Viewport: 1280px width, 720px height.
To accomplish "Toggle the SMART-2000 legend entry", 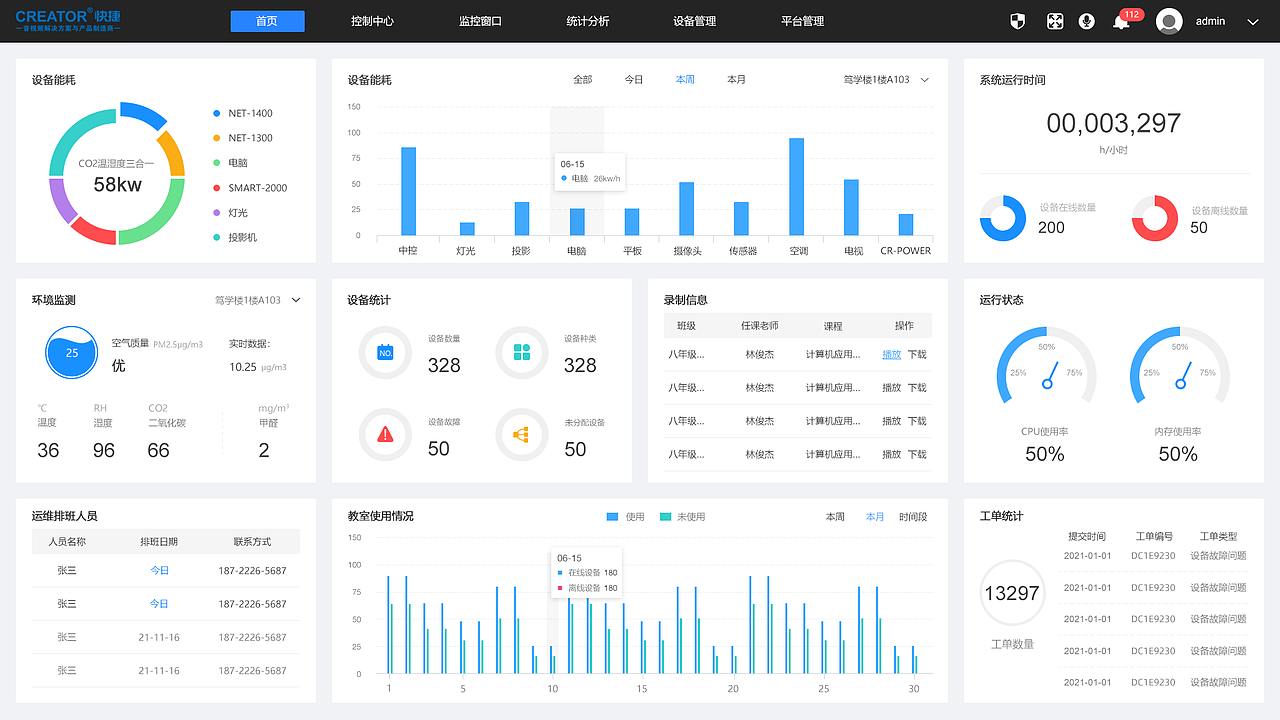I will [250, 188].
